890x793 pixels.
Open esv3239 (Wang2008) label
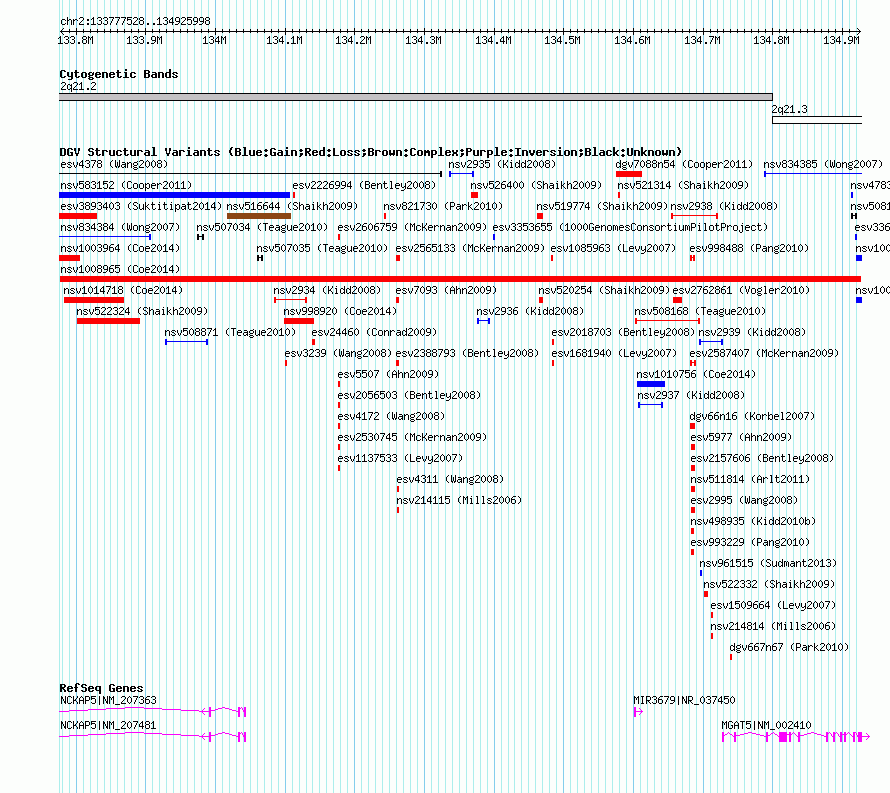pos(338,353)
